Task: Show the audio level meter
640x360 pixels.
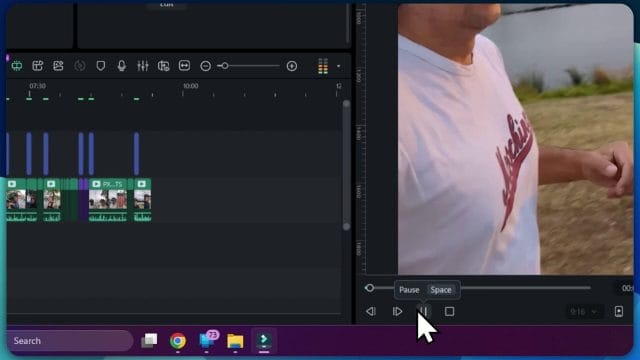Action: point(323,66)
